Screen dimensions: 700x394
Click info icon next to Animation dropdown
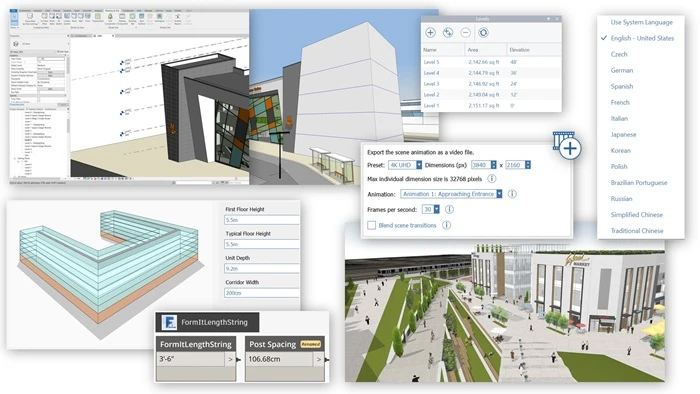(512, 194)
